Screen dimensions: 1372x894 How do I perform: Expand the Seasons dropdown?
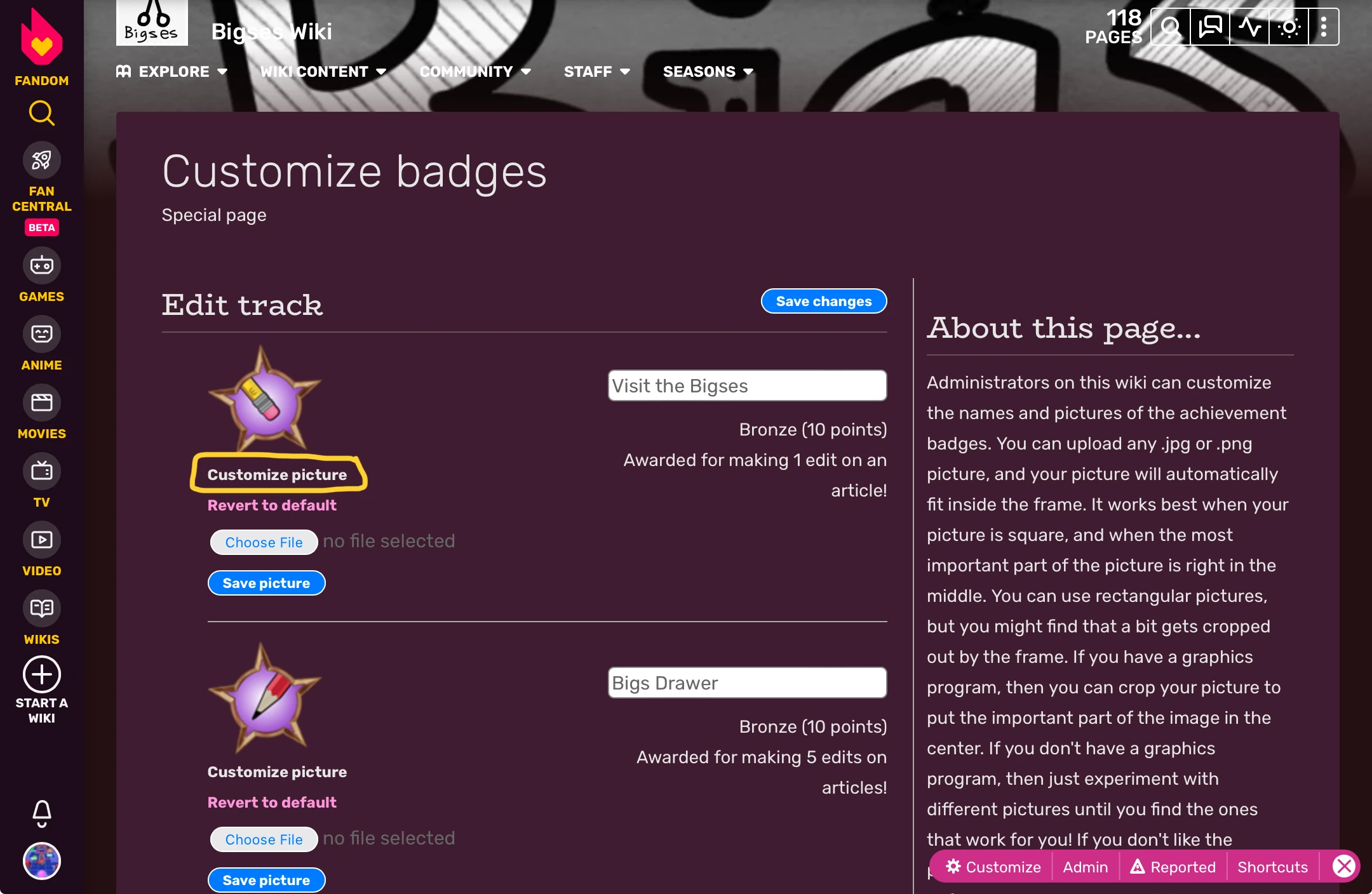pos(707,71)
